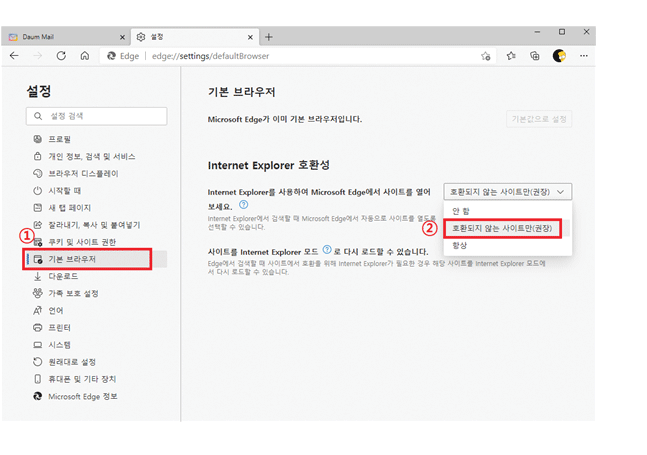Open the Settings and more ellipsis menu
The width and height of the screenshot is (647, 455).
click(583, 56)
